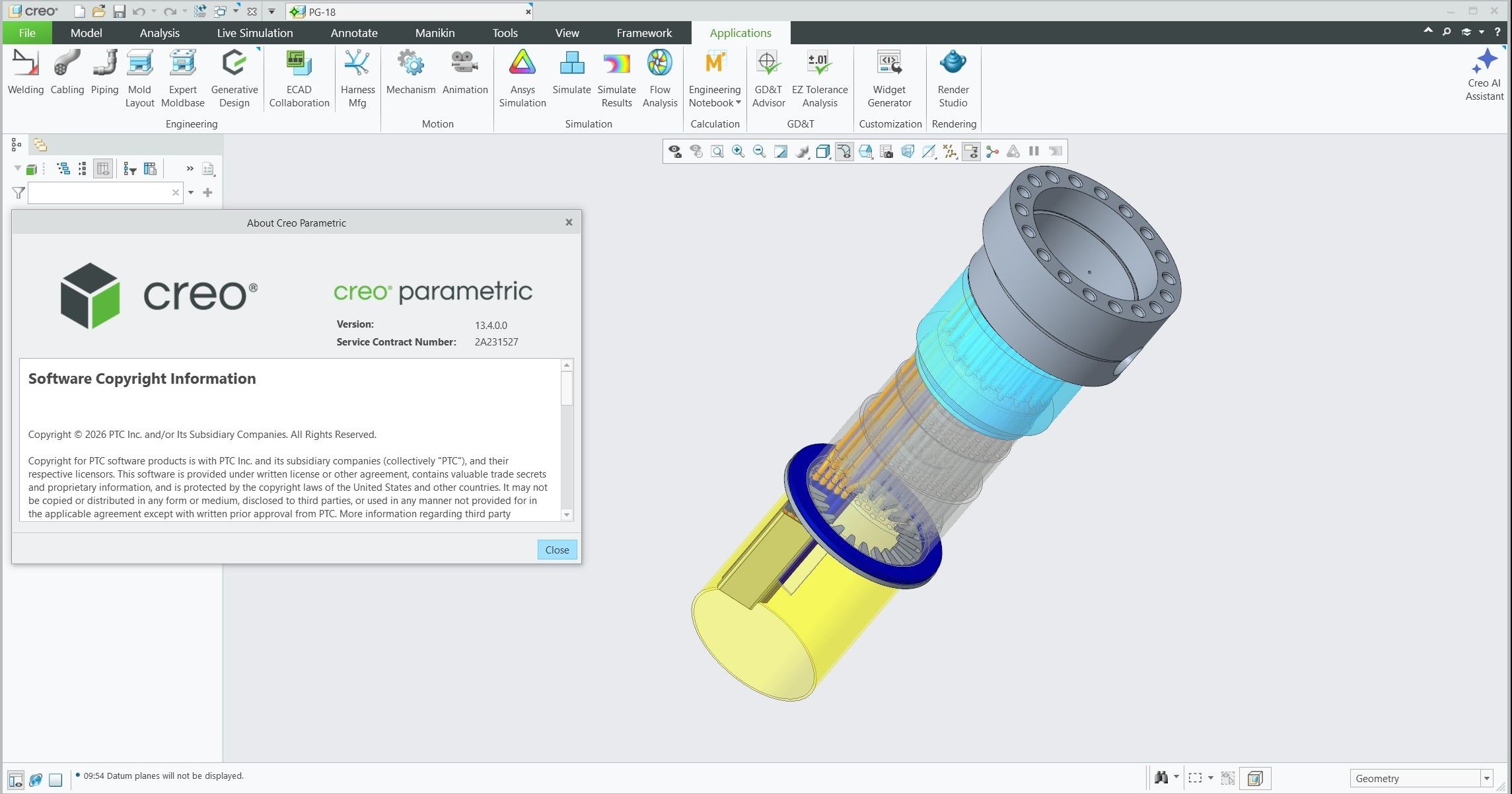
Task: Create a new file from quick access toolbar
Action: tap(79, 11)
